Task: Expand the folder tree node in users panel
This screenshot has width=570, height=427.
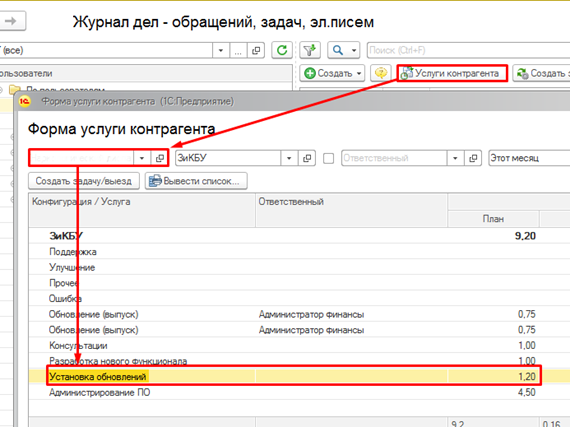Action: (1, 89)
